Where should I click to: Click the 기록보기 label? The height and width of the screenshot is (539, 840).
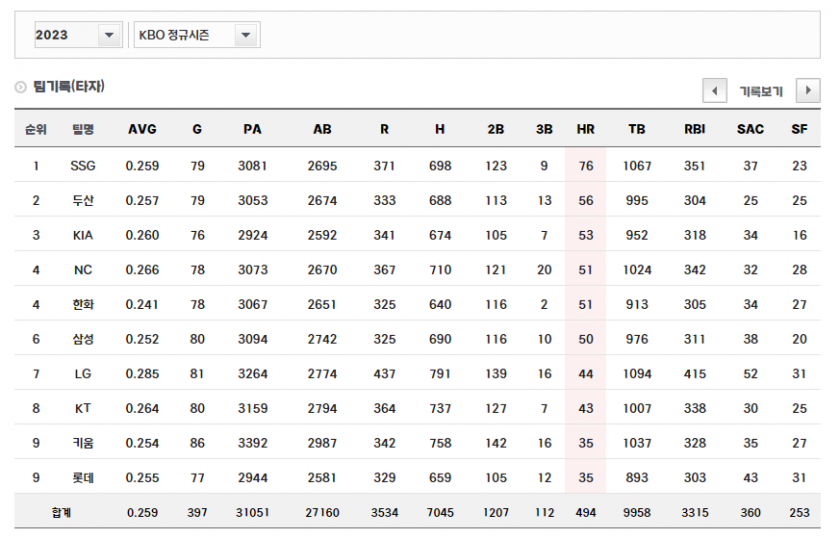(761, 91)
